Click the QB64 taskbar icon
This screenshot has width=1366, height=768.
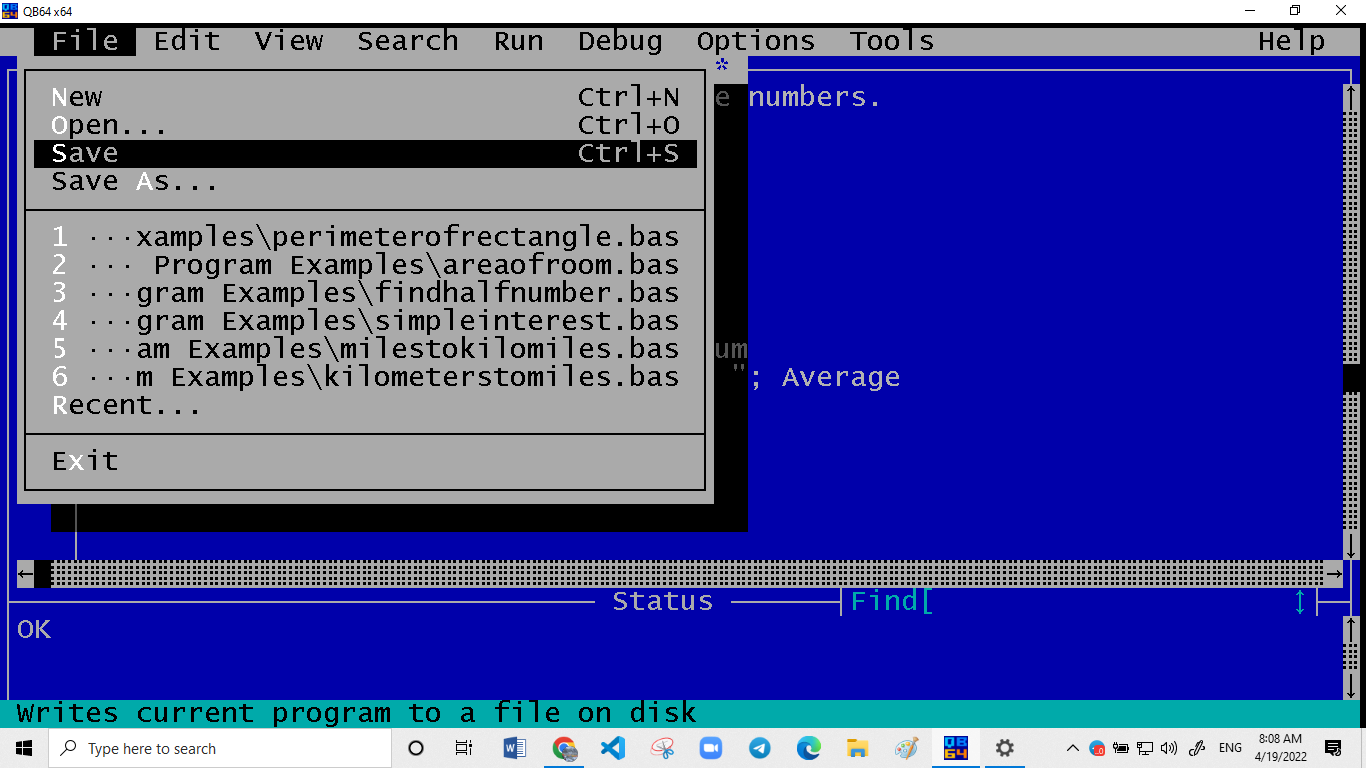(x=956, y=748)
